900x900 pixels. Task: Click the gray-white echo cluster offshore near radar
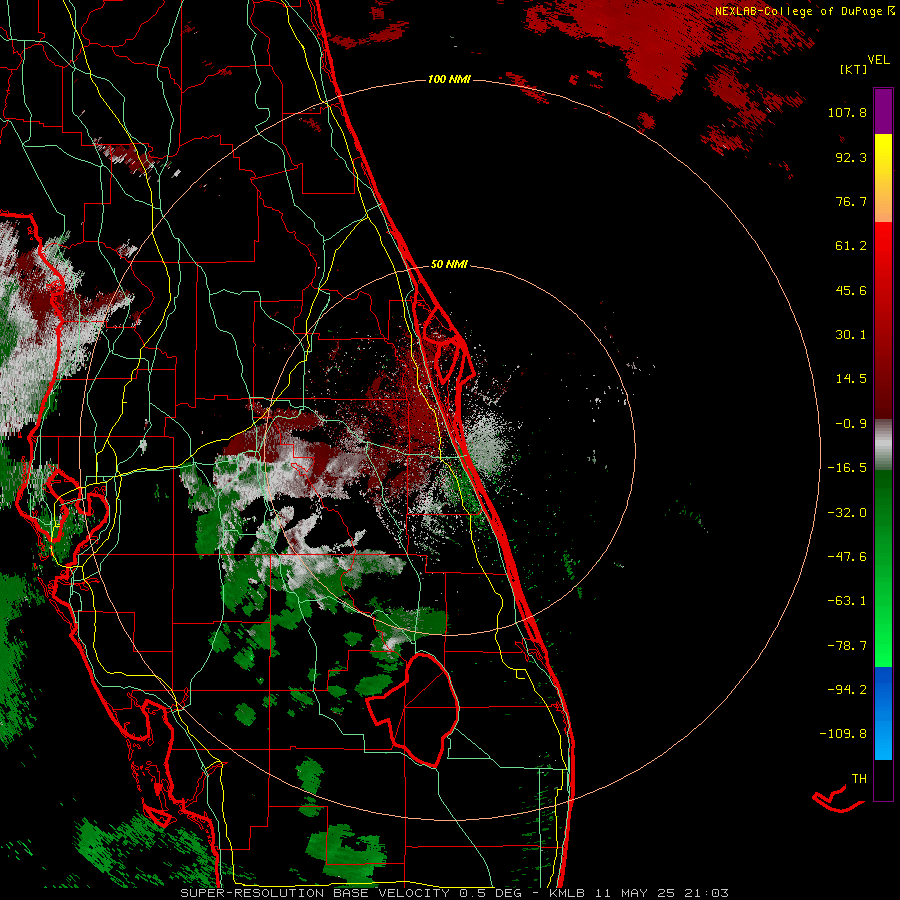[487, 442]
